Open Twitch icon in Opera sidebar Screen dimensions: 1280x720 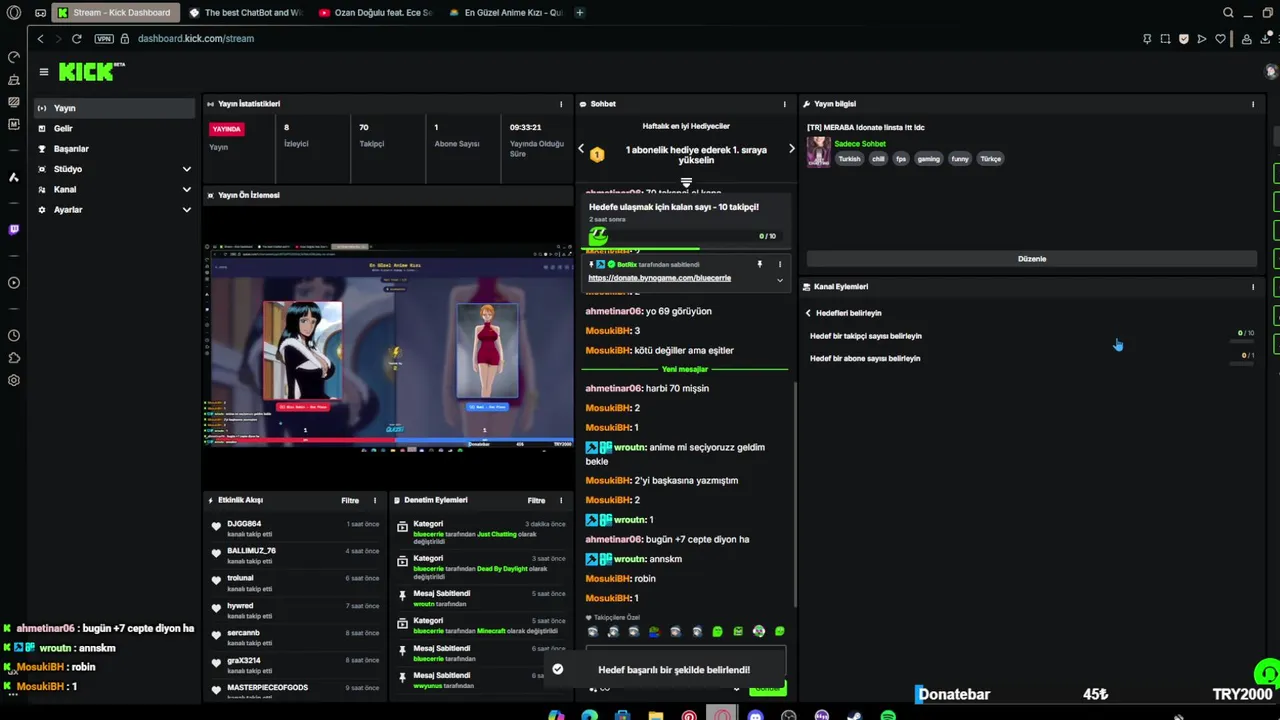click(x=14, y=230)
